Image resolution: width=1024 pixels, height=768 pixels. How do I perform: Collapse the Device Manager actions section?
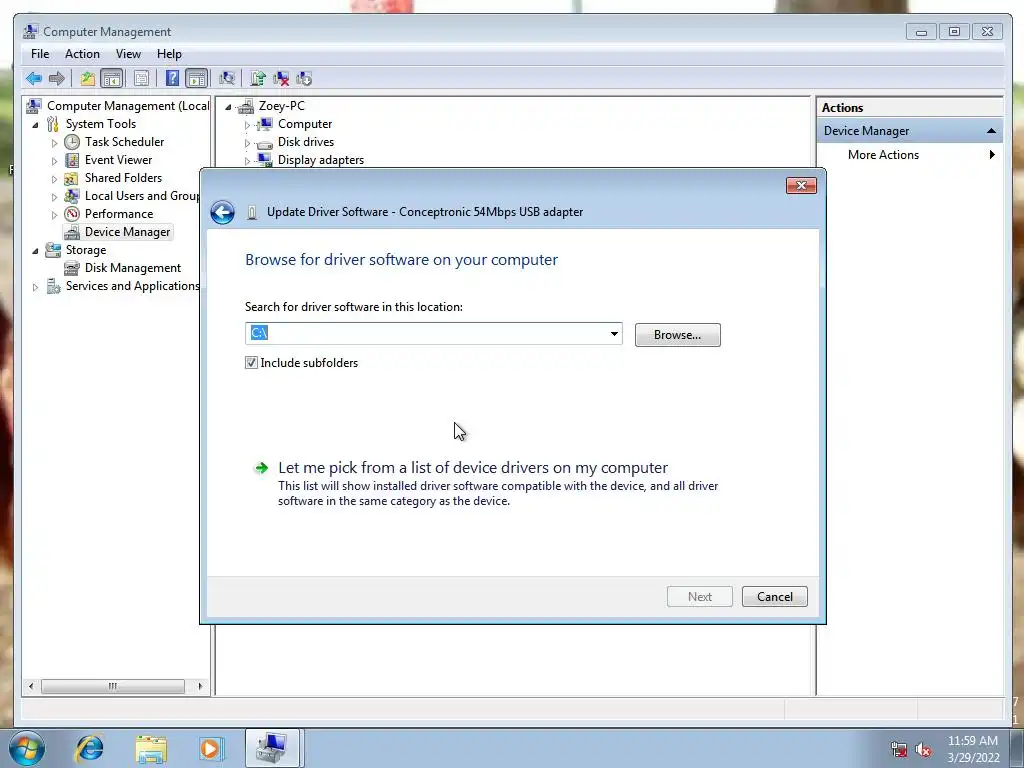tap(991, 131)
